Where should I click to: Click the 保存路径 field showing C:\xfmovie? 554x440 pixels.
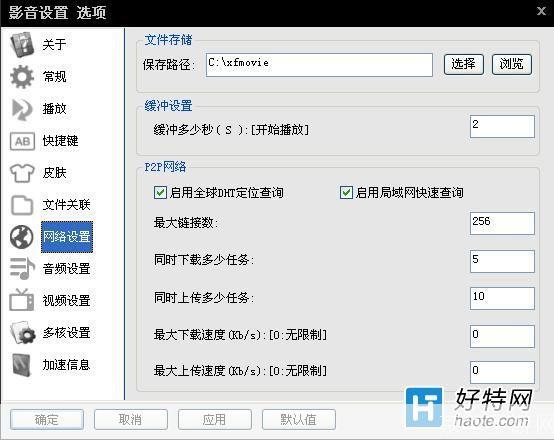tap(319, 65)
